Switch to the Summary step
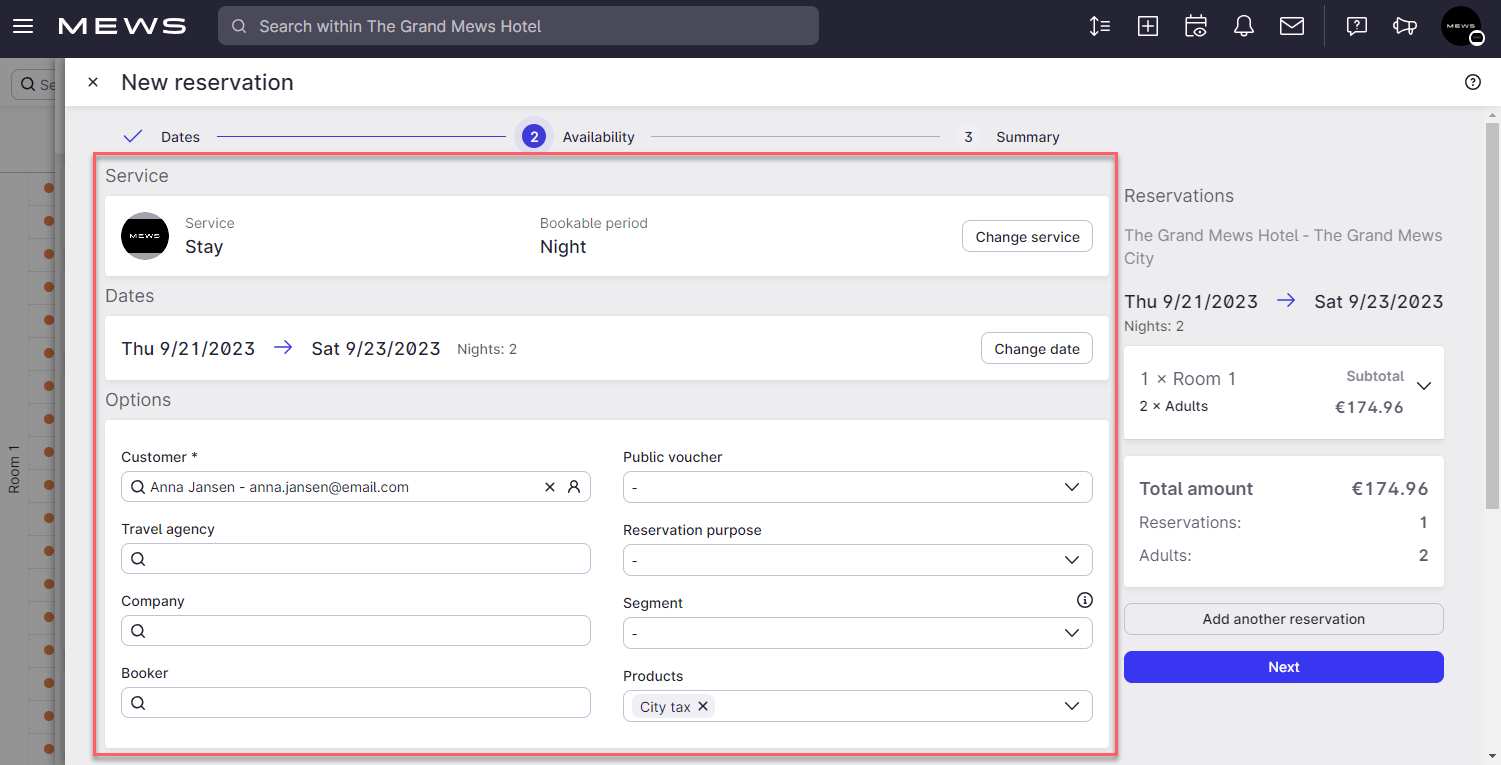 (x=1027, y=137)
